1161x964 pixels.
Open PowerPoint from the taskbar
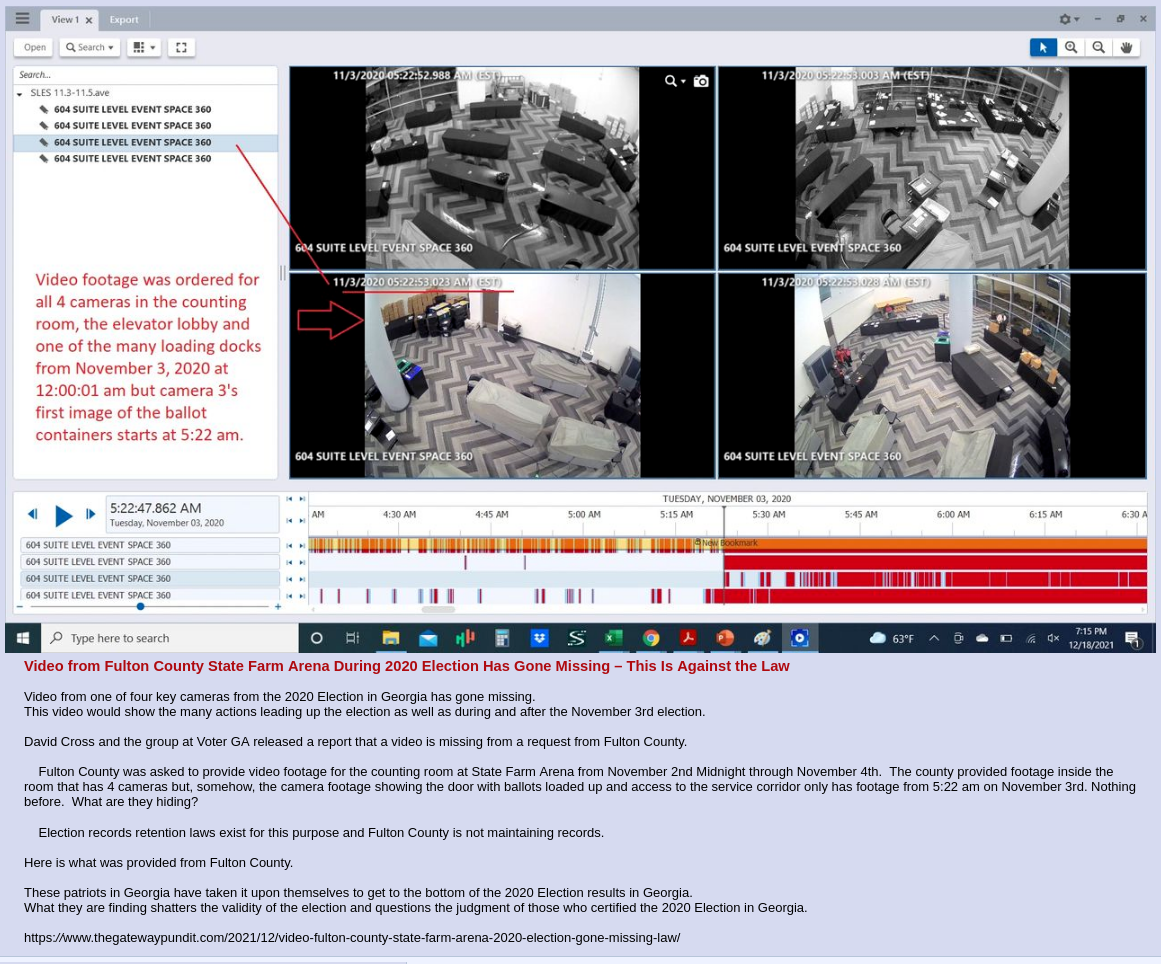click(x=725, y=638)
